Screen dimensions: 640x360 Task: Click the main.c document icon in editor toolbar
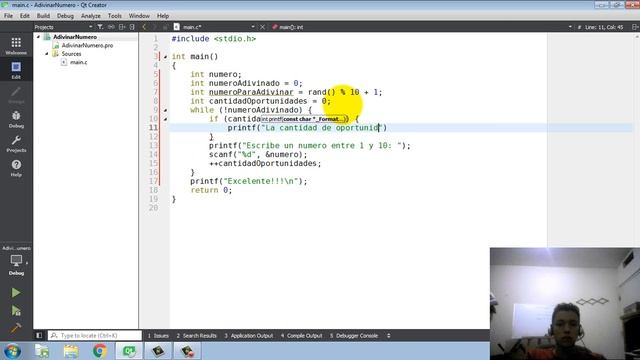pos(176,27)
